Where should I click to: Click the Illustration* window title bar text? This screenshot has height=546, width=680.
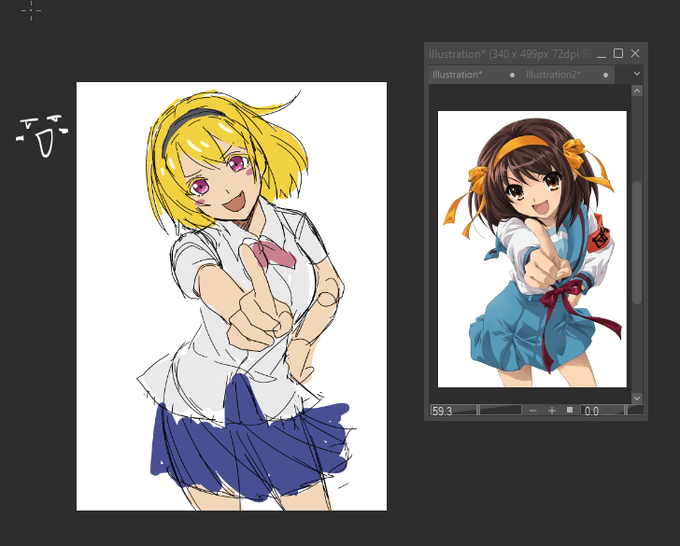pyautogui.click(x=510, y=54)
